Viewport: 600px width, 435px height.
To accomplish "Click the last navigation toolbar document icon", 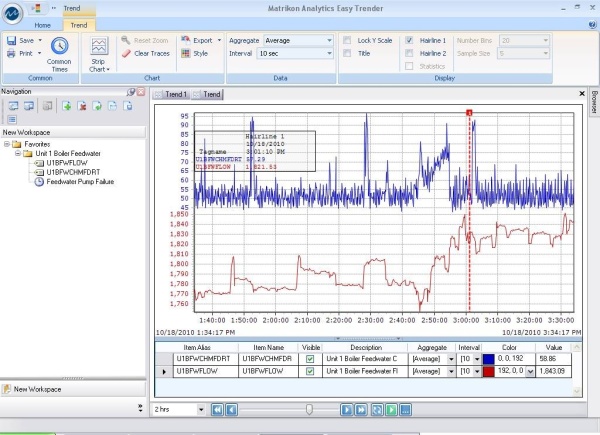I will point(128,106).
